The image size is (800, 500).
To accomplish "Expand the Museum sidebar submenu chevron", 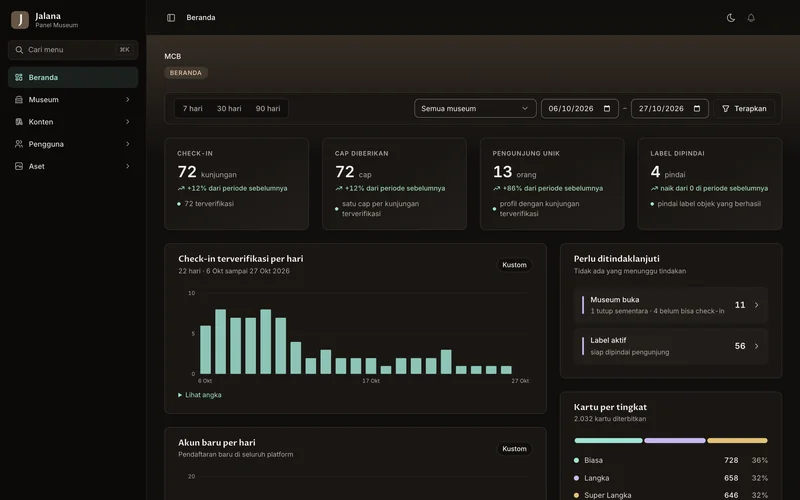I will coord(128,99).
